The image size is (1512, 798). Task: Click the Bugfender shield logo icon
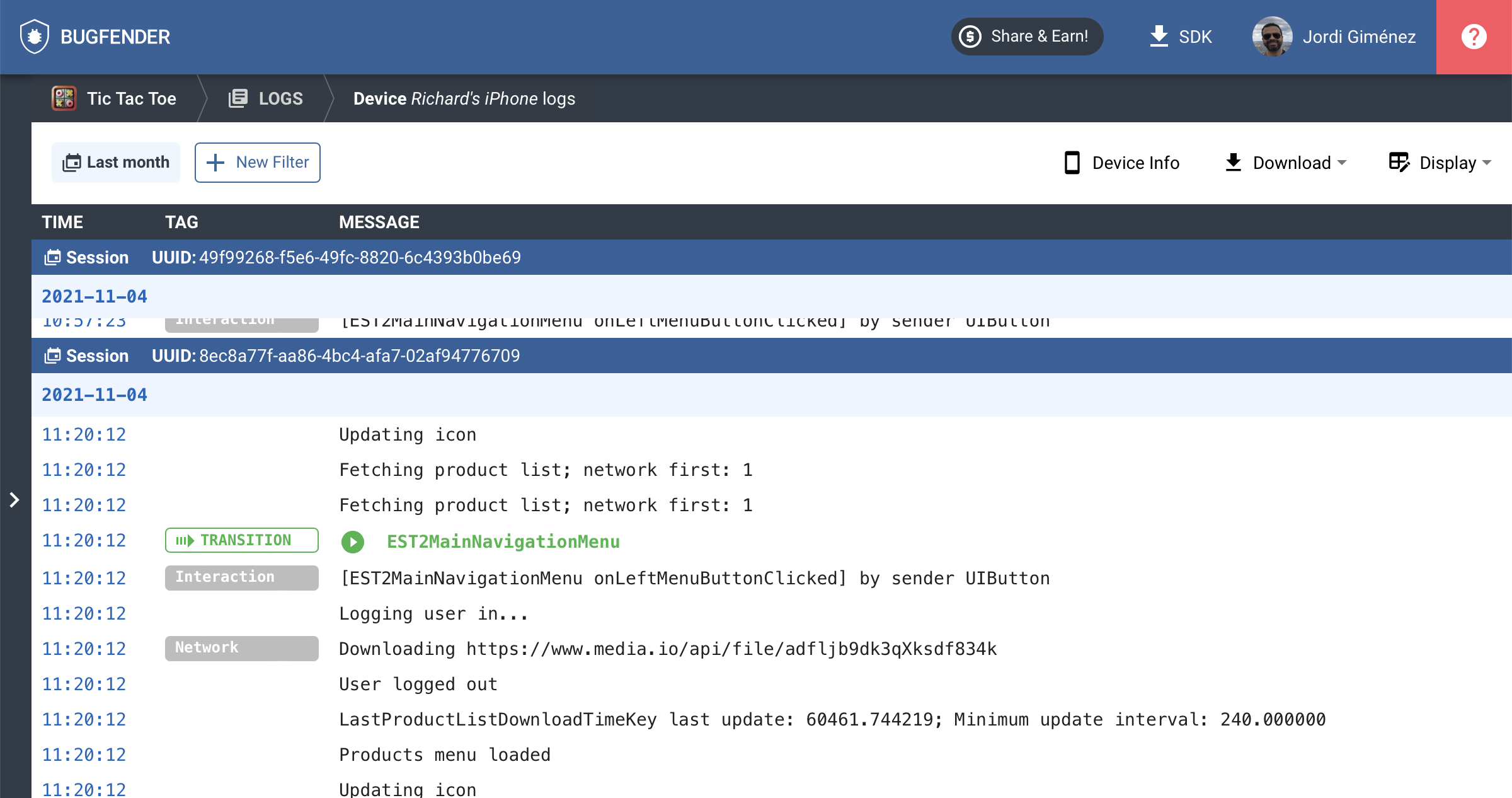[34, 37]
